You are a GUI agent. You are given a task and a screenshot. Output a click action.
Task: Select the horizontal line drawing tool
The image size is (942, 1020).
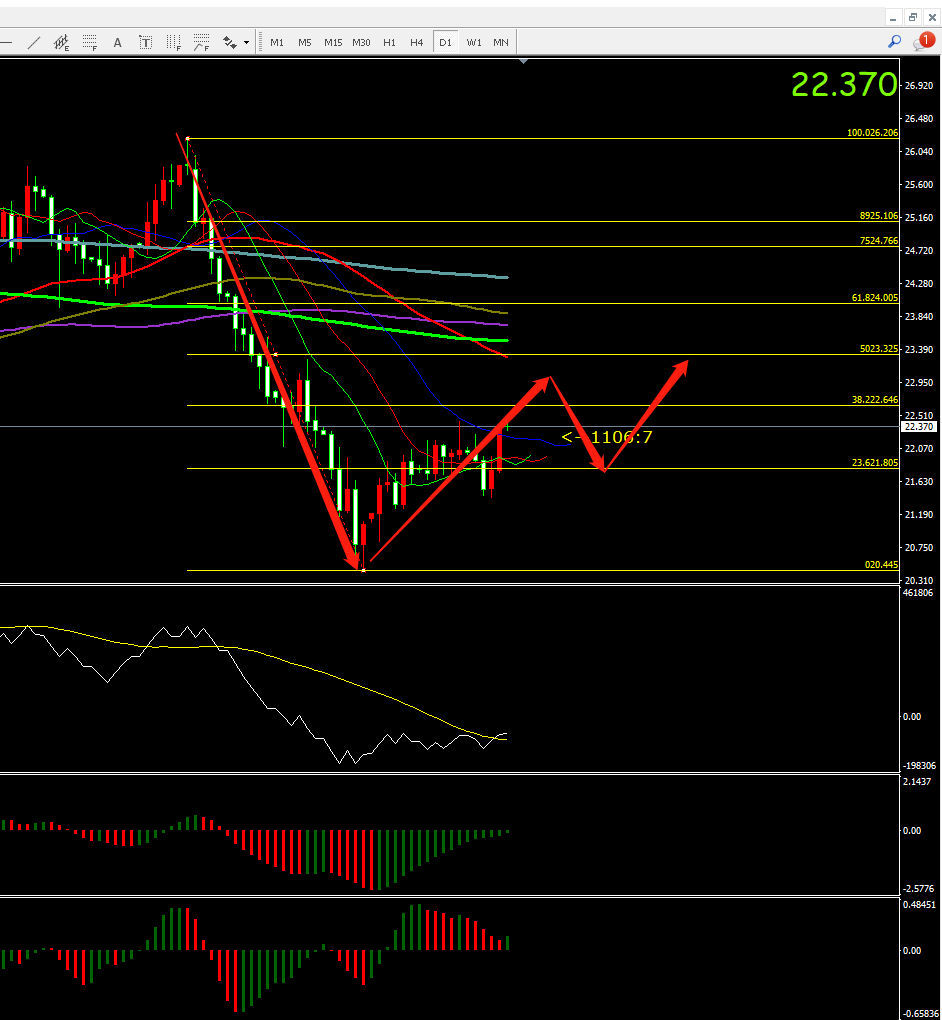6,42
